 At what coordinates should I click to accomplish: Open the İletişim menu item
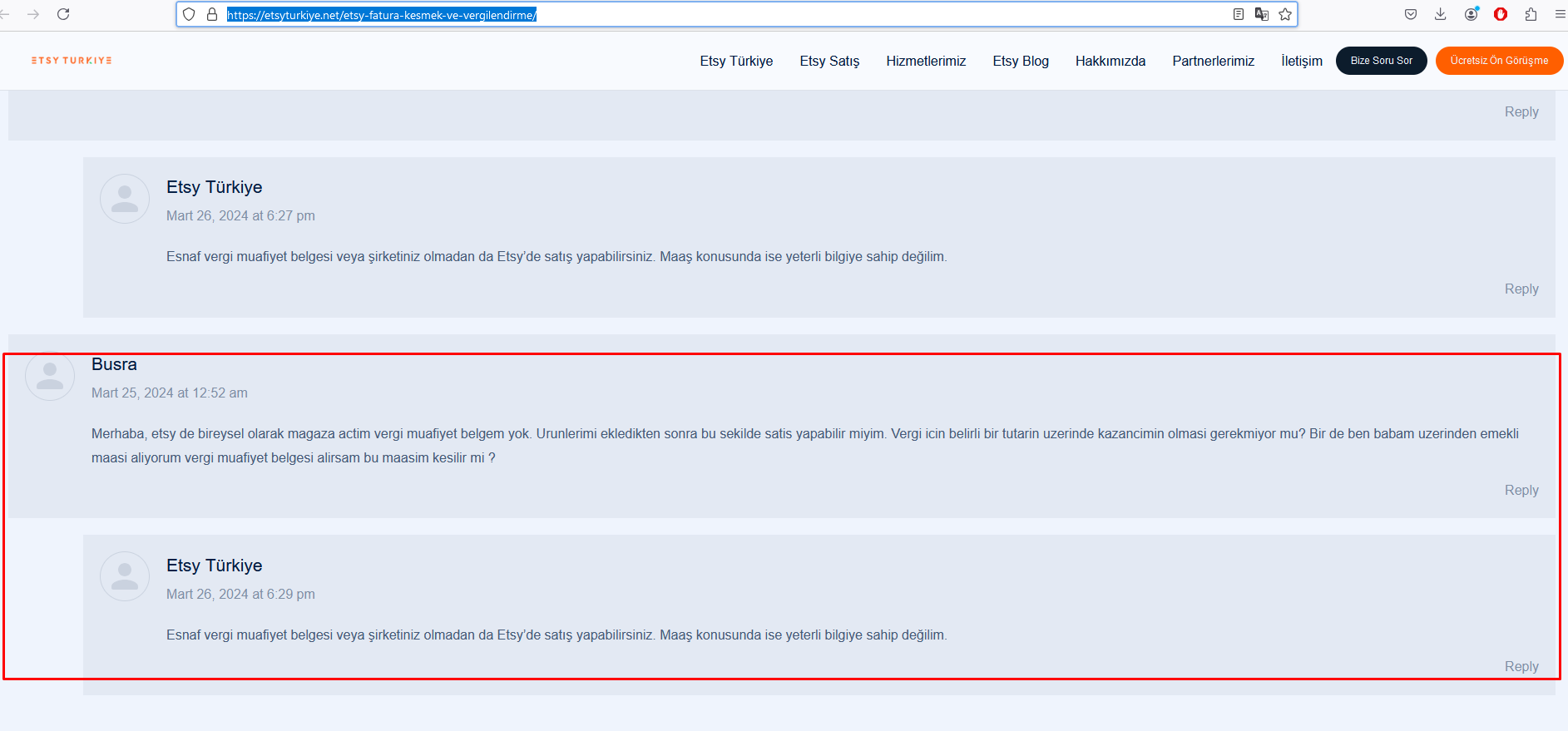click(x=1302, y=61)
